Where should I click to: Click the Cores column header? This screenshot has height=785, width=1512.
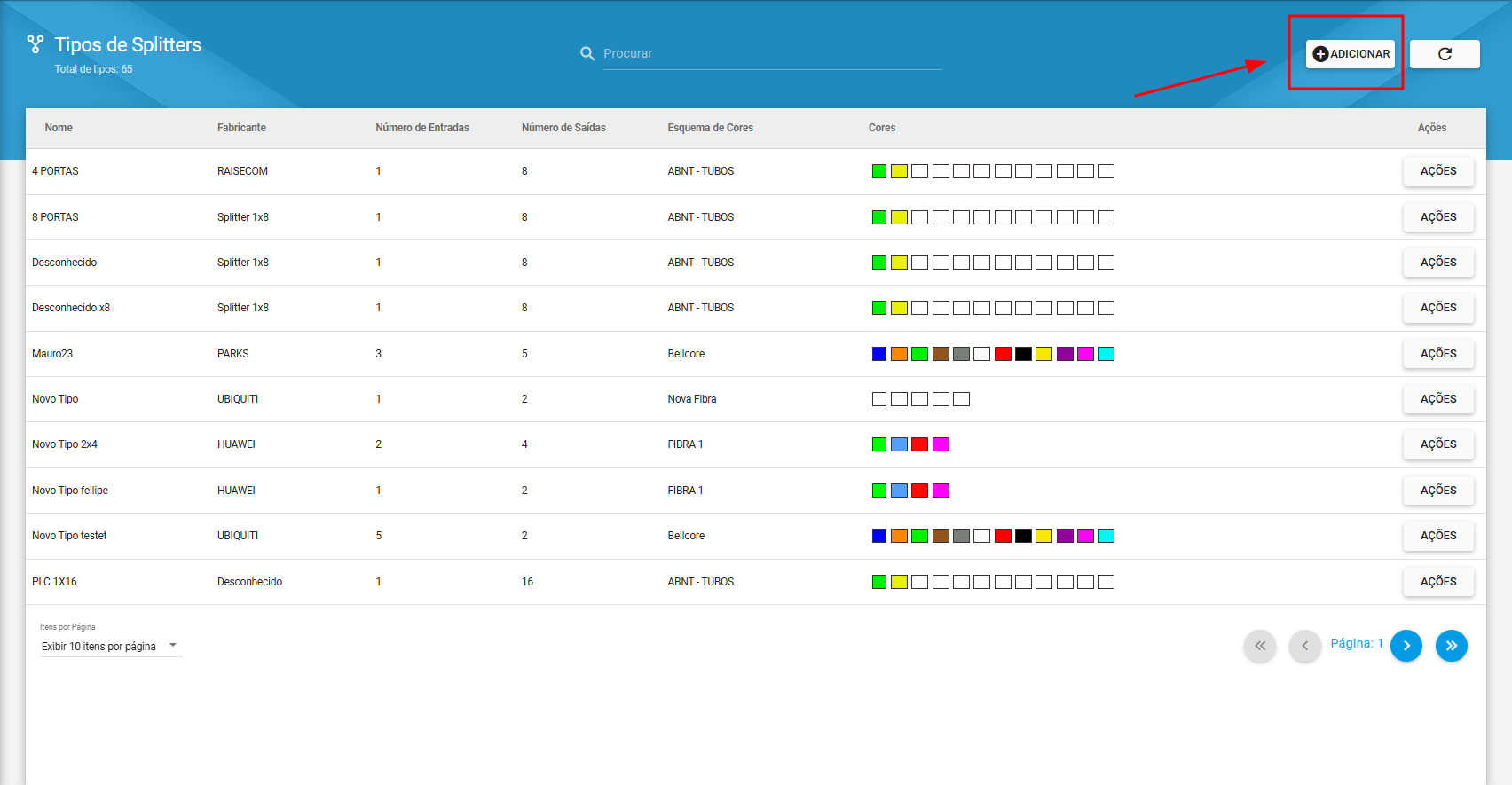click(882, 128)
